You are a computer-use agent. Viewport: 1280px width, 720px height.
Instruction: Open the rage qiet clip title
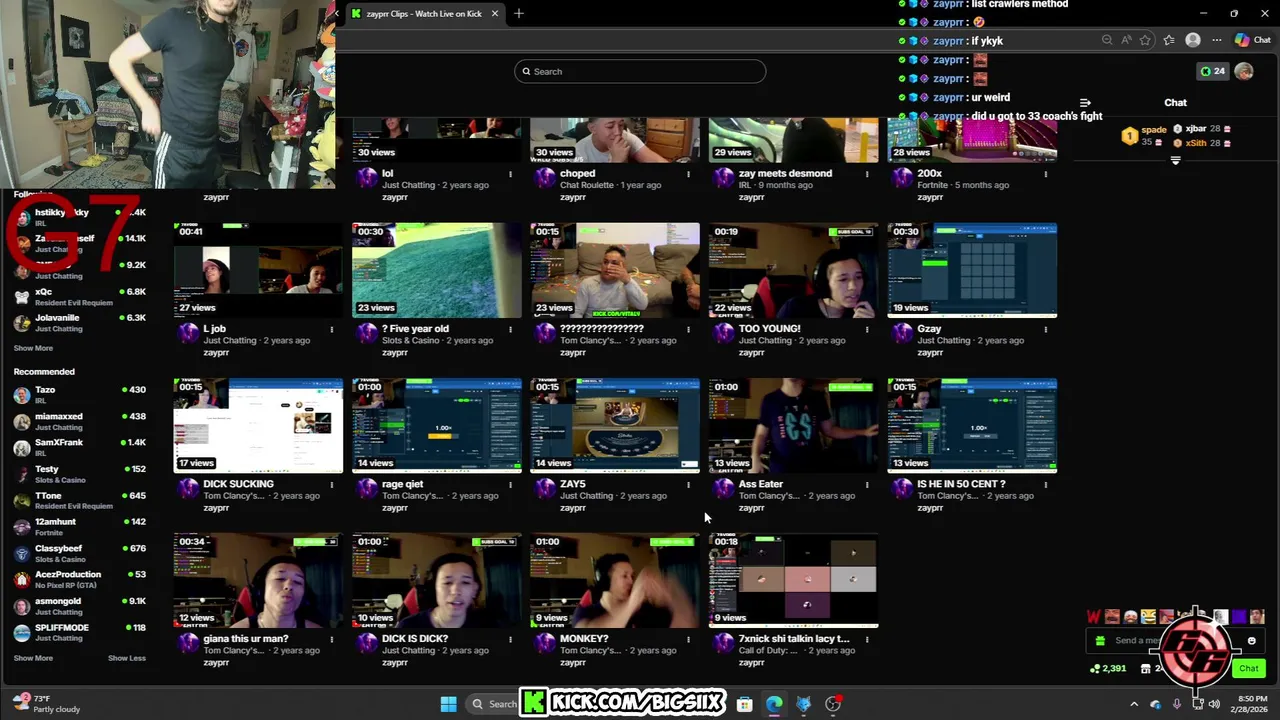(404, 484)
